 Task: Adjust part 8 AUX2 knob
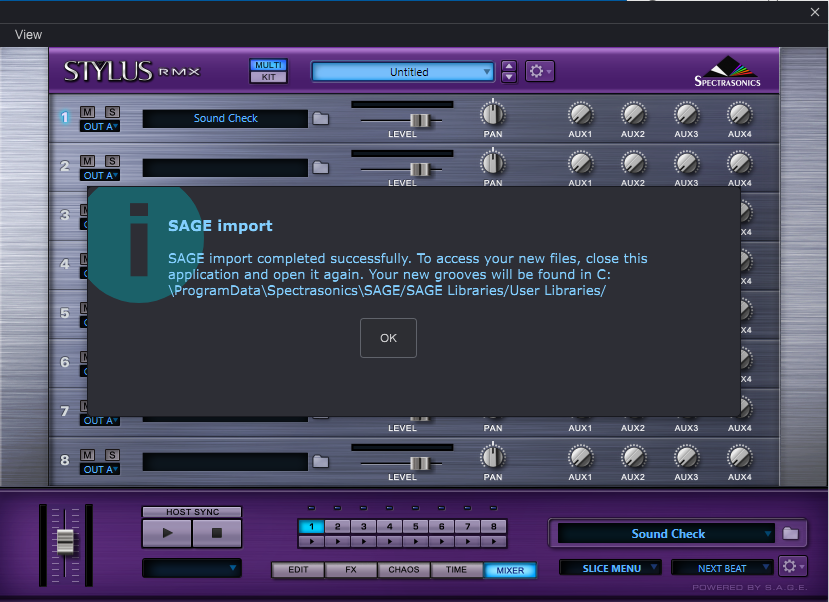tap(633, 457)
